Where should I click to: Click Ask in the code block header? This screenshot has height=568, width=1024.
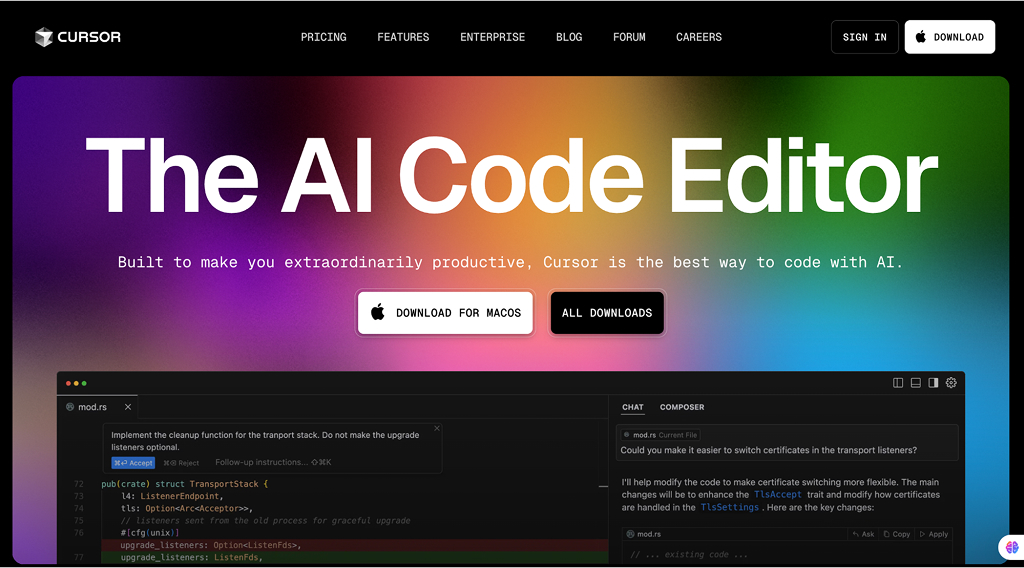(863, 534)
